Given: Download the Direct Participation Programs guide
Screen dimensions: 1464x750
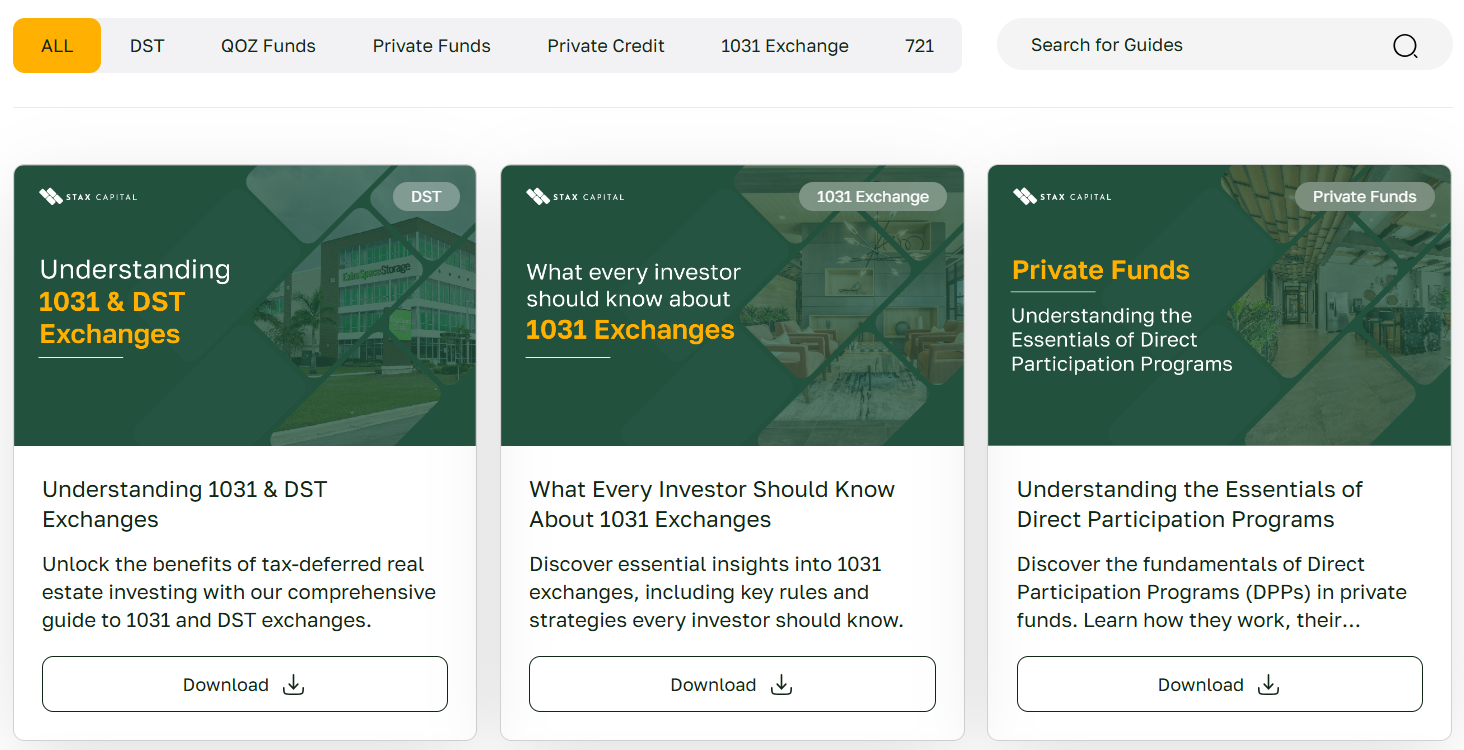Looking at the screenshot, I should coord(1219,684).
